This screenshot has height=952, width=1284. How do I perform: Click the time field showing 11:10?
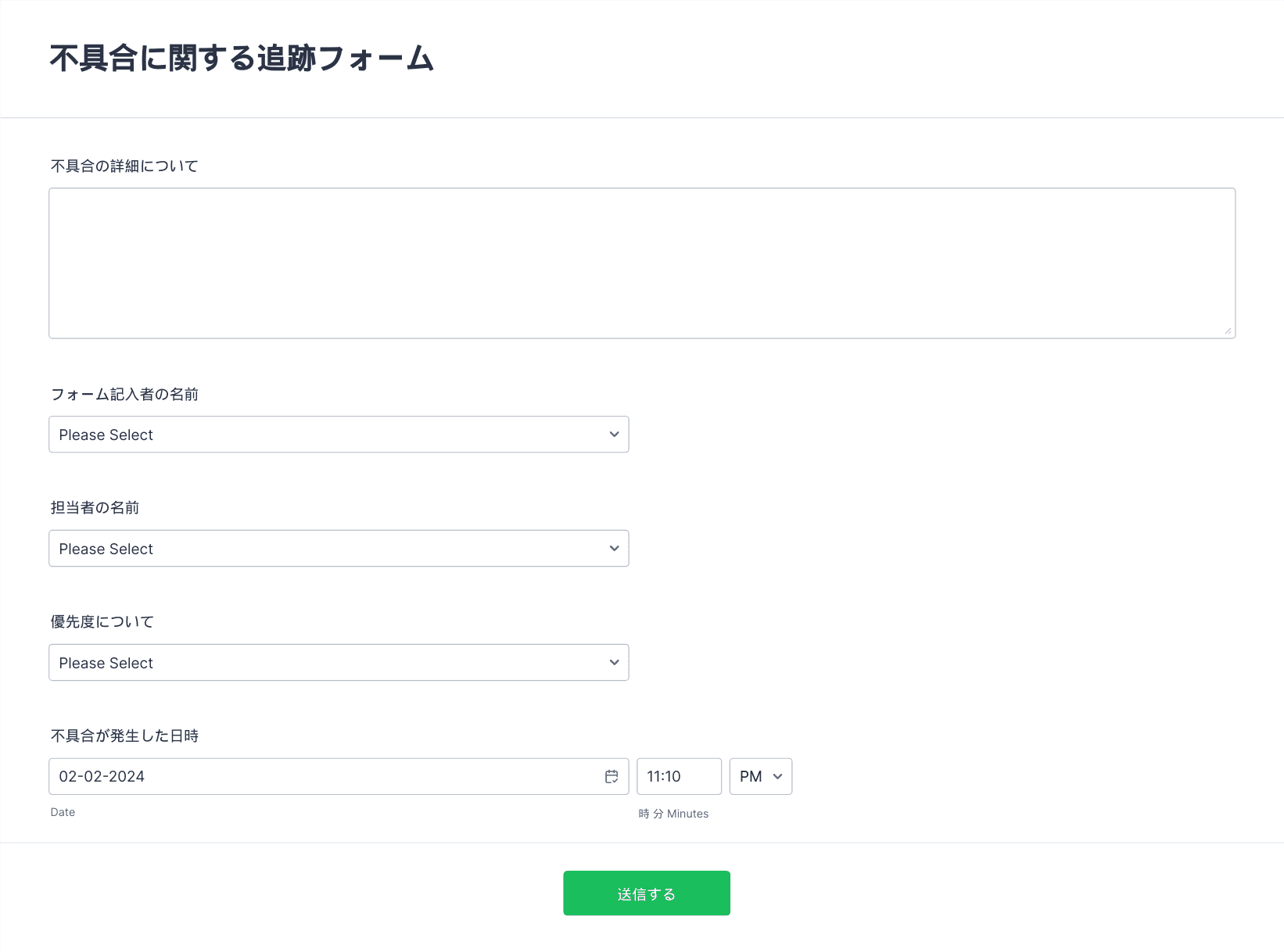tap(679, 776)
